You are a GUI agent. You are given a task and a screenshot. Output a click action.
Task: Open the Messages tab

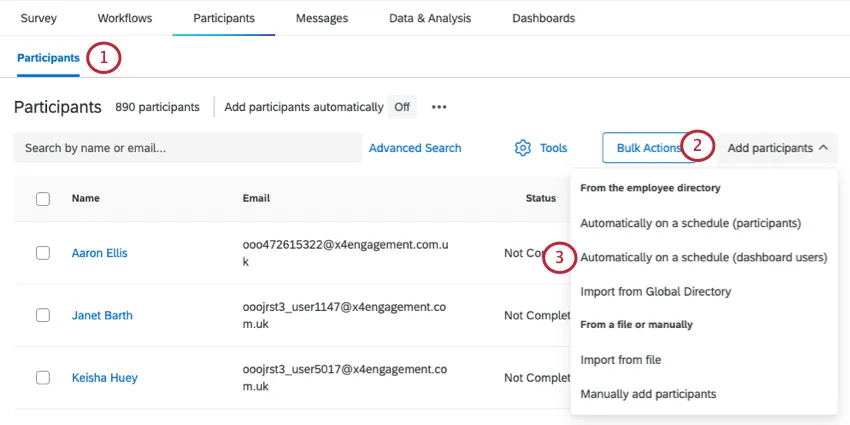[322, 18]
